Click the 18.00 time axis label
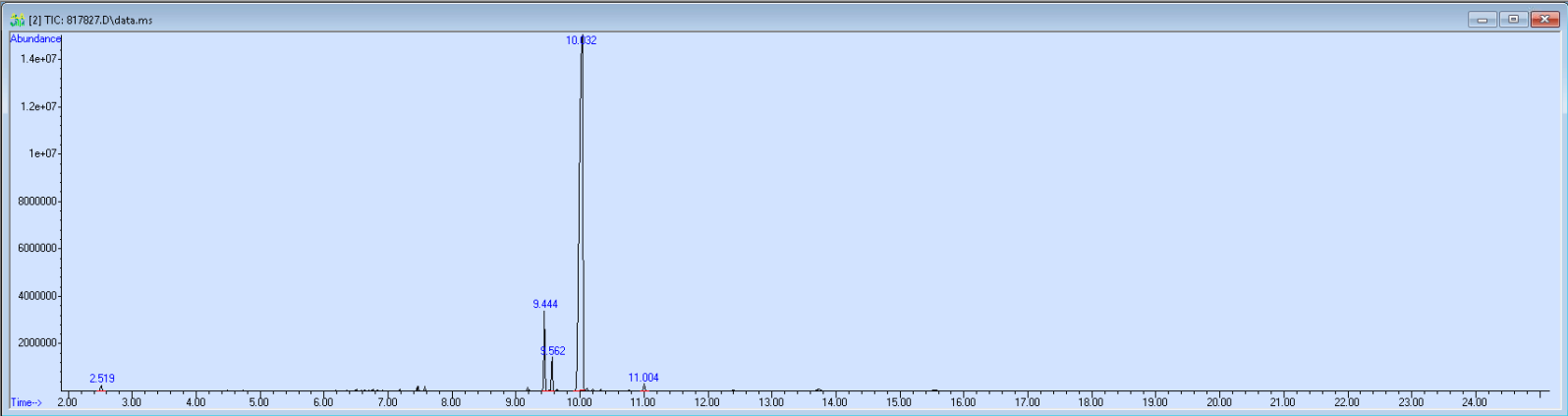 [1091, 402]
